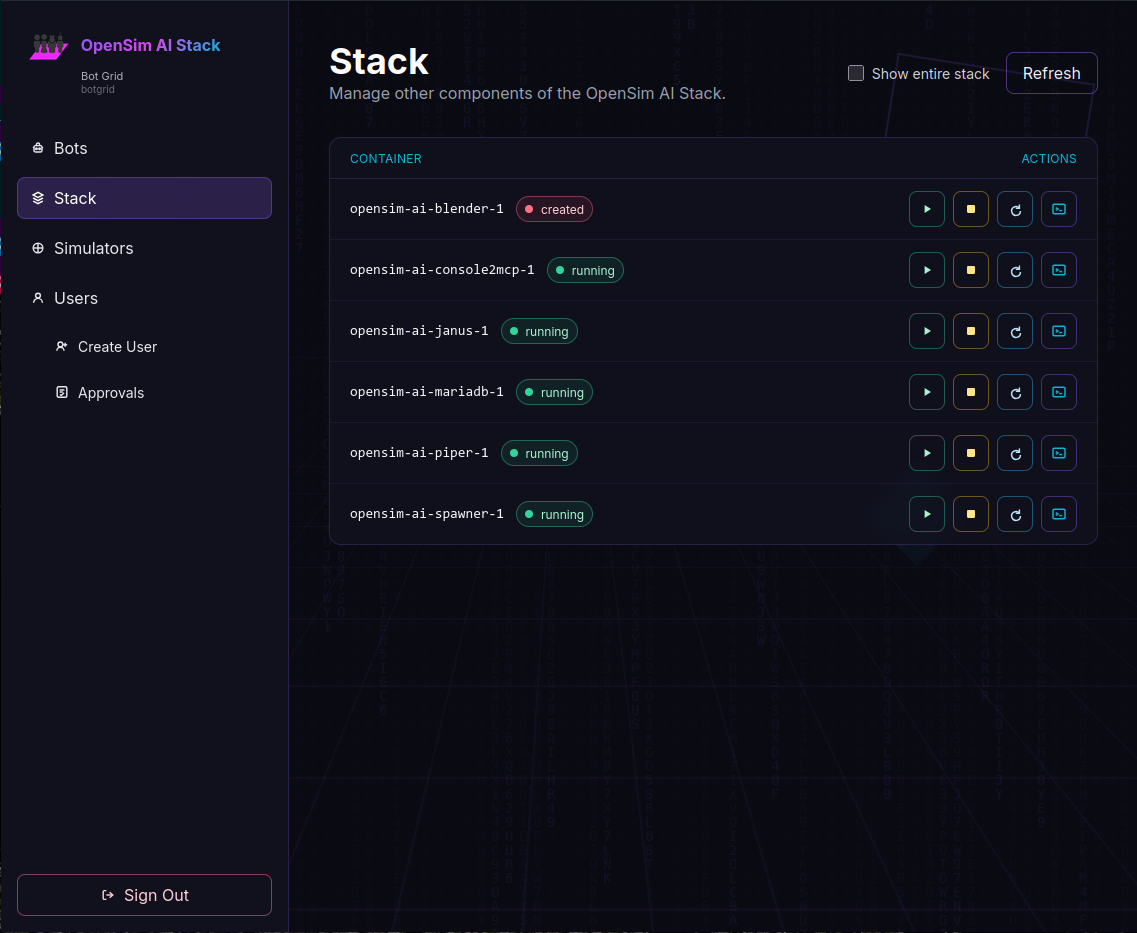Restart the opensim-ai-blender-1 container

[x=1015, y=210]
